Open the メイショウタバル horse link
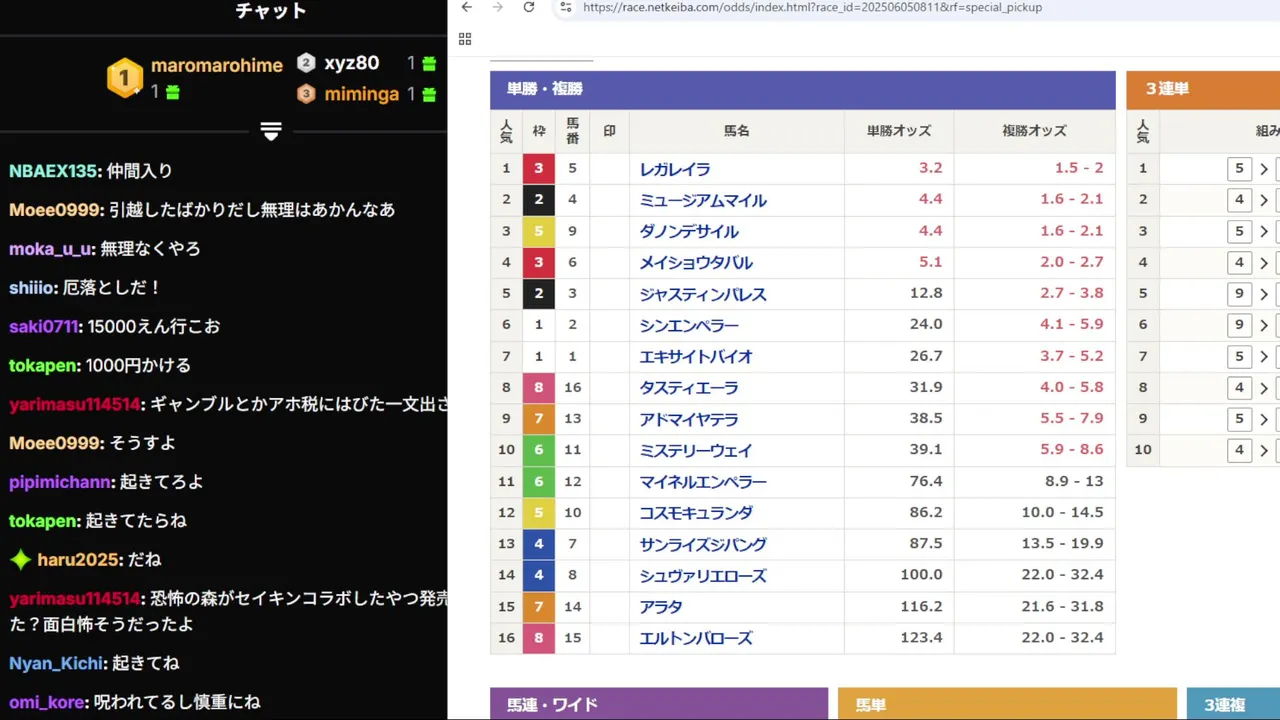The image size is (1280, 720). point(696,262)
